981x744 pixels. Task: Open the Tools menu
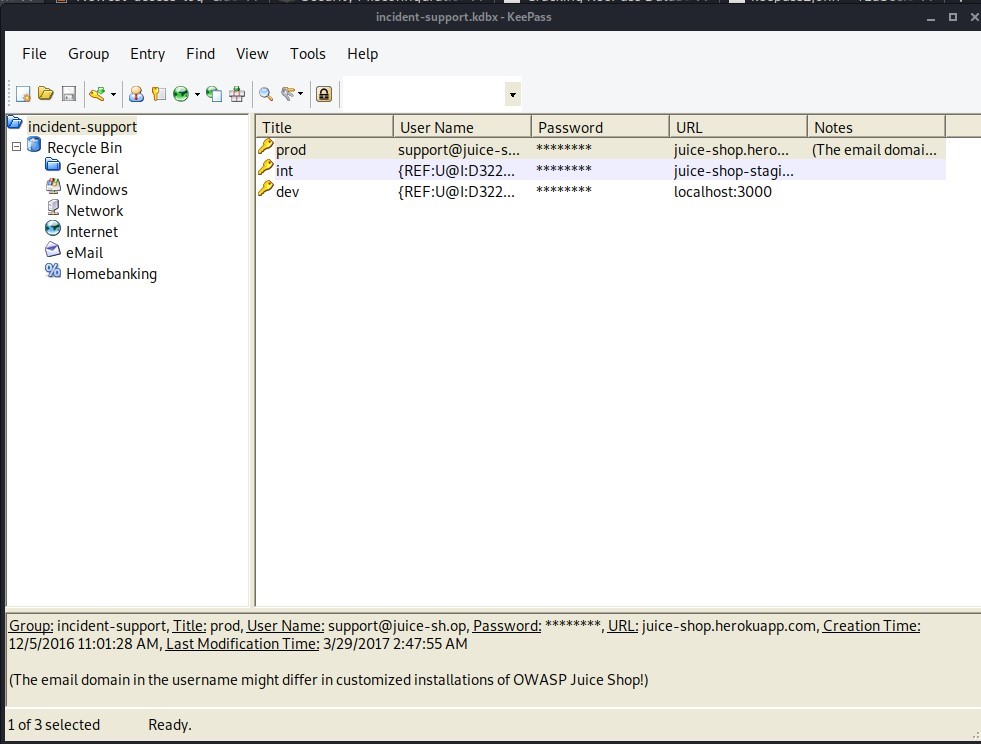(307, 54)
